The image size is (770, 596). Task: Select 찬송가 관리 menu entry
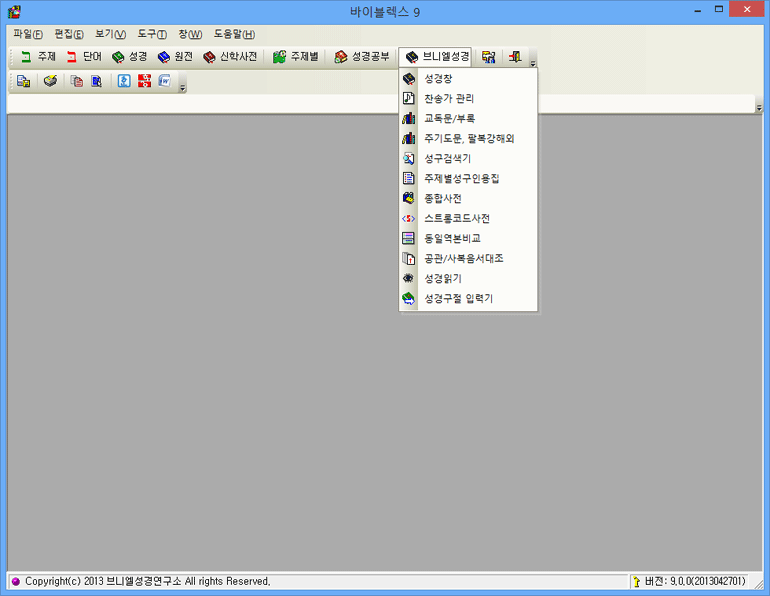tap(468, 99)
